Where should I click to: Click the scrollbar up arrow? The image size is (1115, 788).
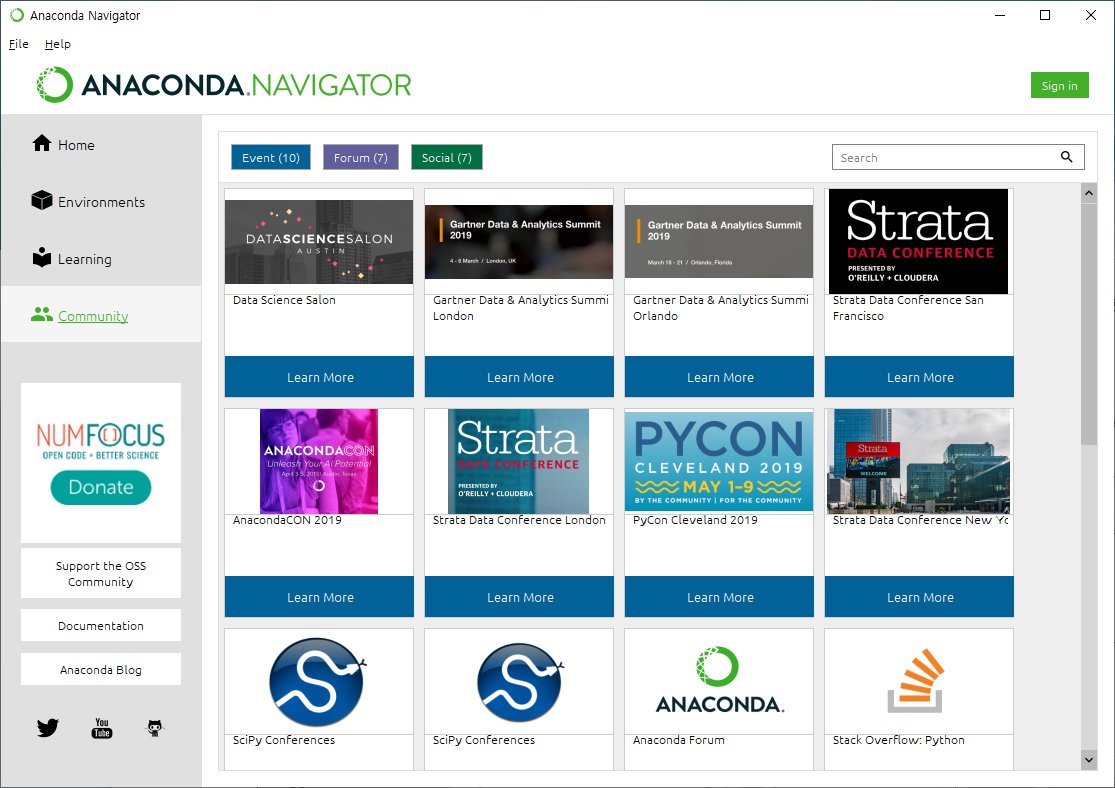point(1089,193)
